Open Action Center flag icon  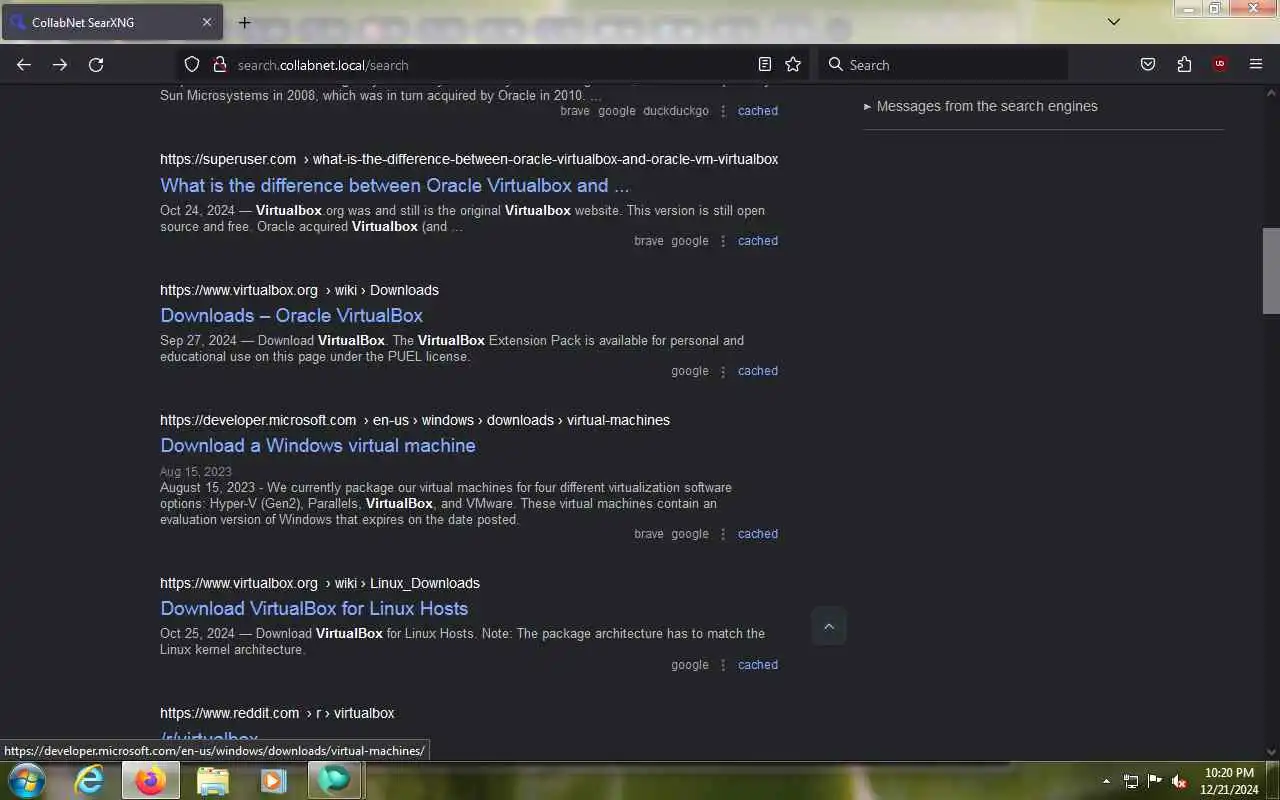click(x=1155, y=781)
